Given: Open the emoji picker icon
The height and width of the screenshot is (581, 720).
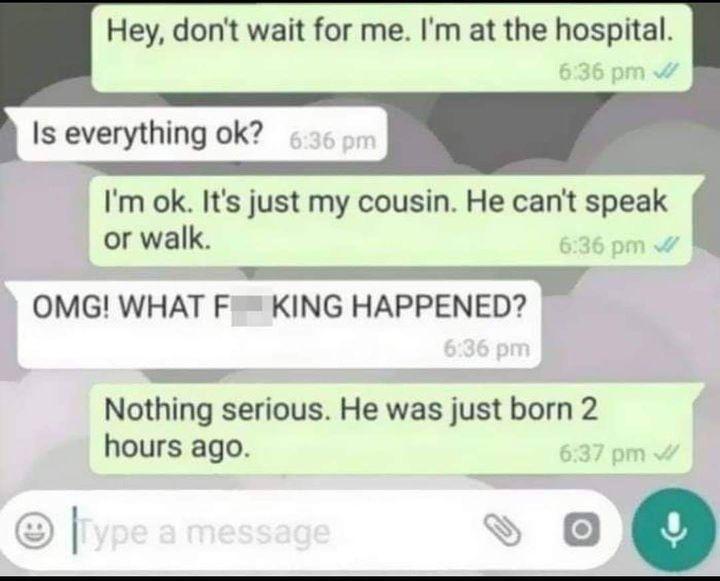Looking at the screenshot, I should point(34,530).
